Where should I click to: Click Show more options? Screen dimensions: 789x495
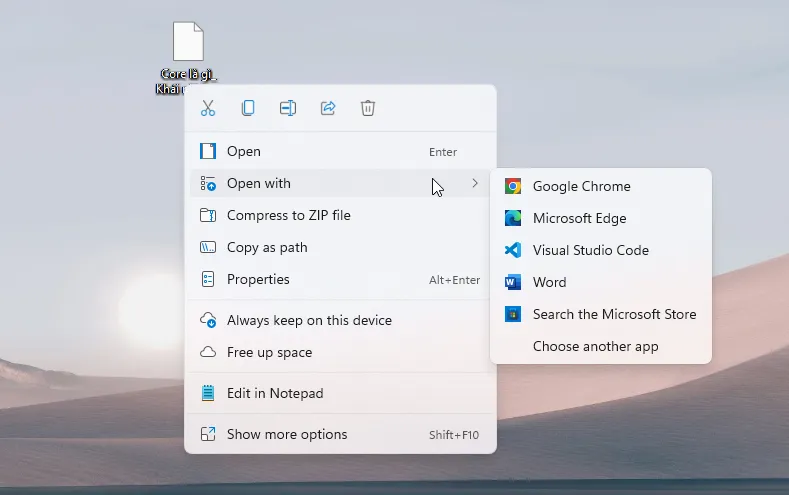click(x=340, y=434)
